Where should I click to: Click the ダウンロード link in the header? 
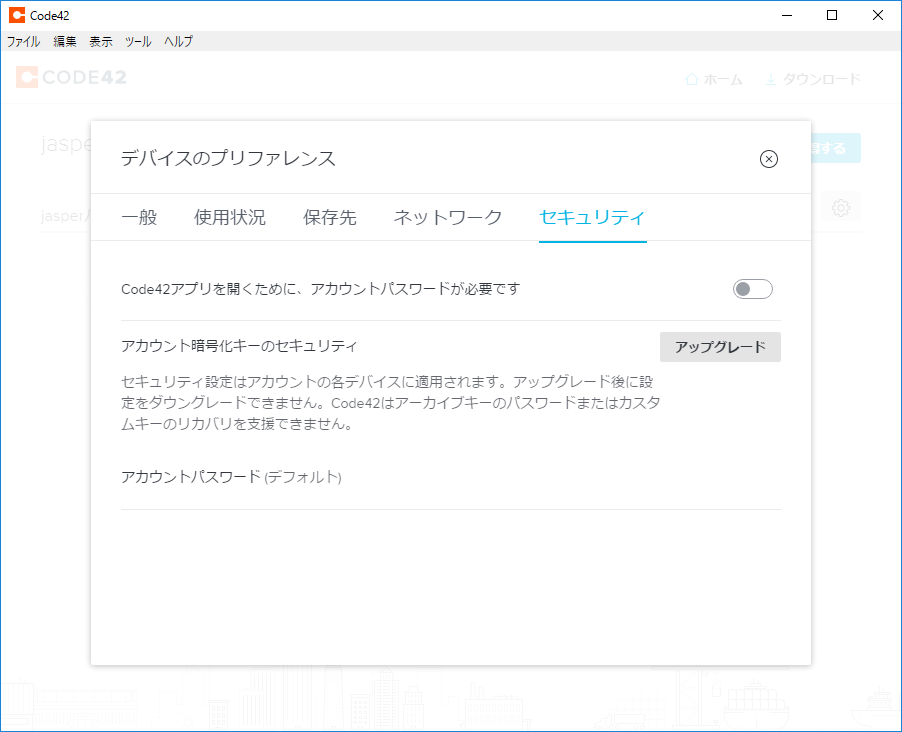tap(813, 79)
